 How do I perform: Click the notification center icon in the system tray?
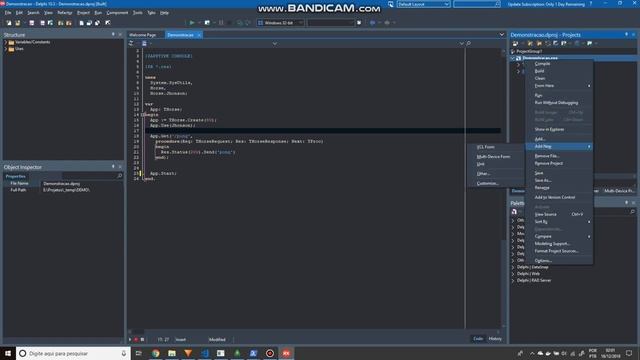coord(629,353)
